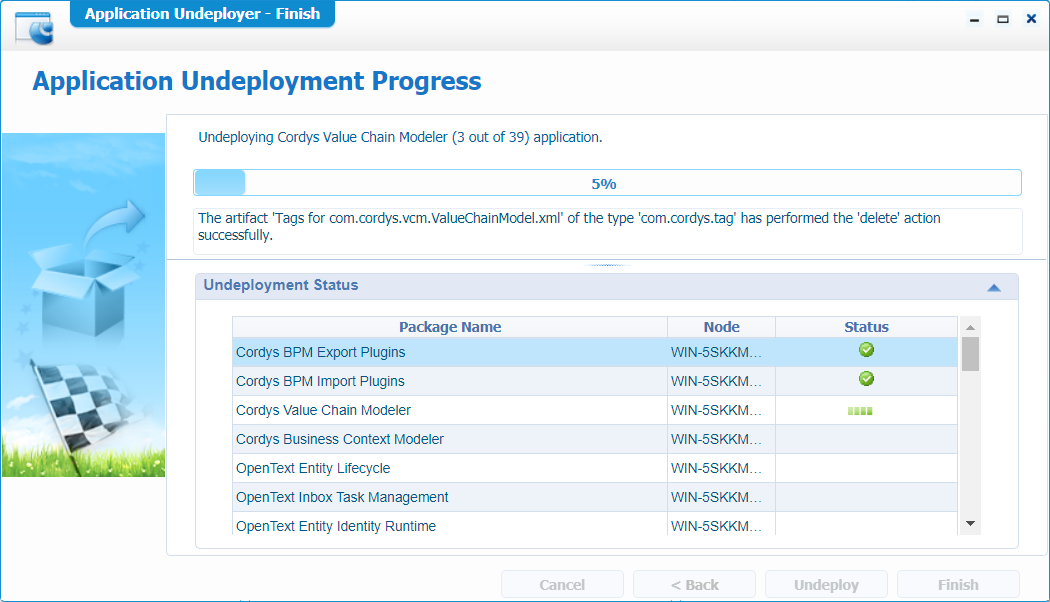Click the Finish button
The image size is (1050, 602).
click(x=958, y=585)
